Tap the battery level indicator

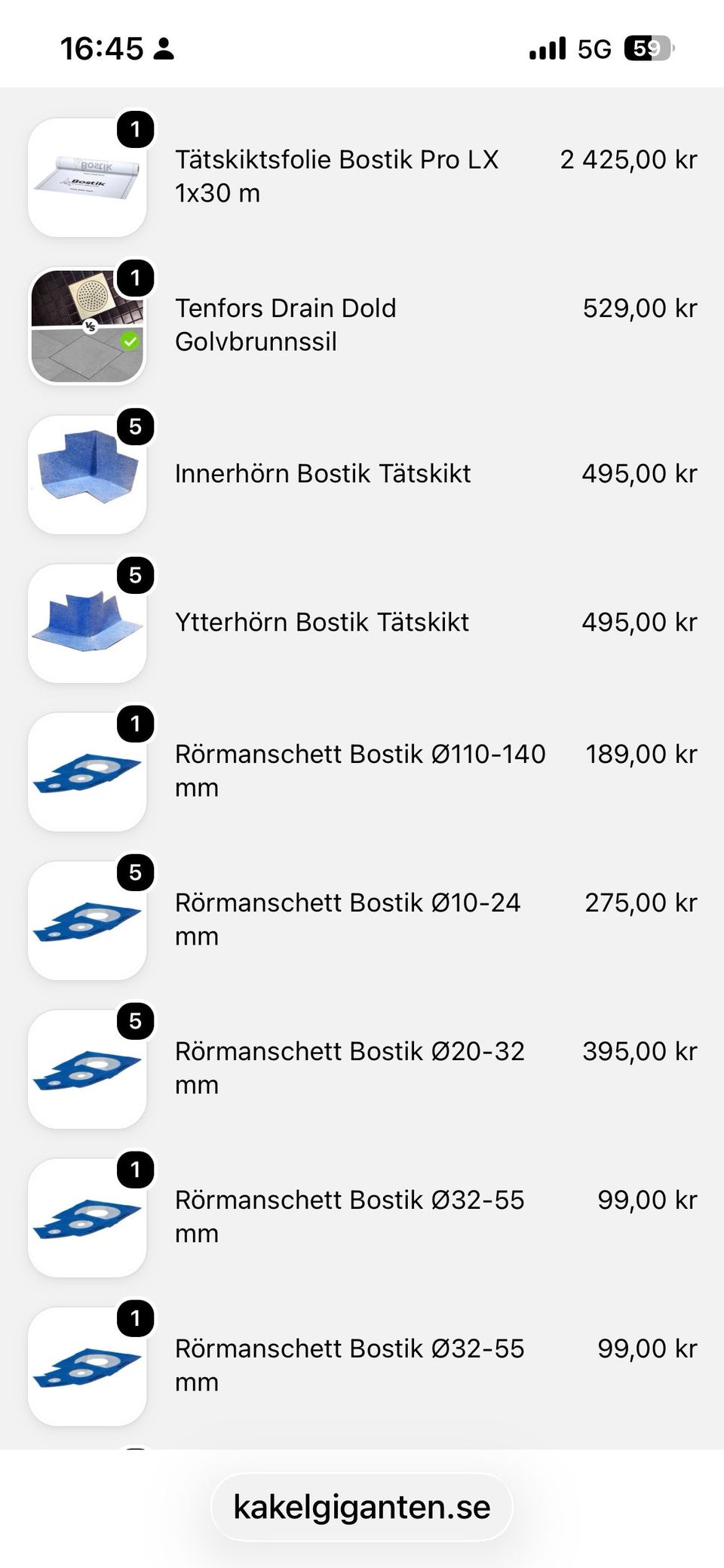[x=649, y=49]
